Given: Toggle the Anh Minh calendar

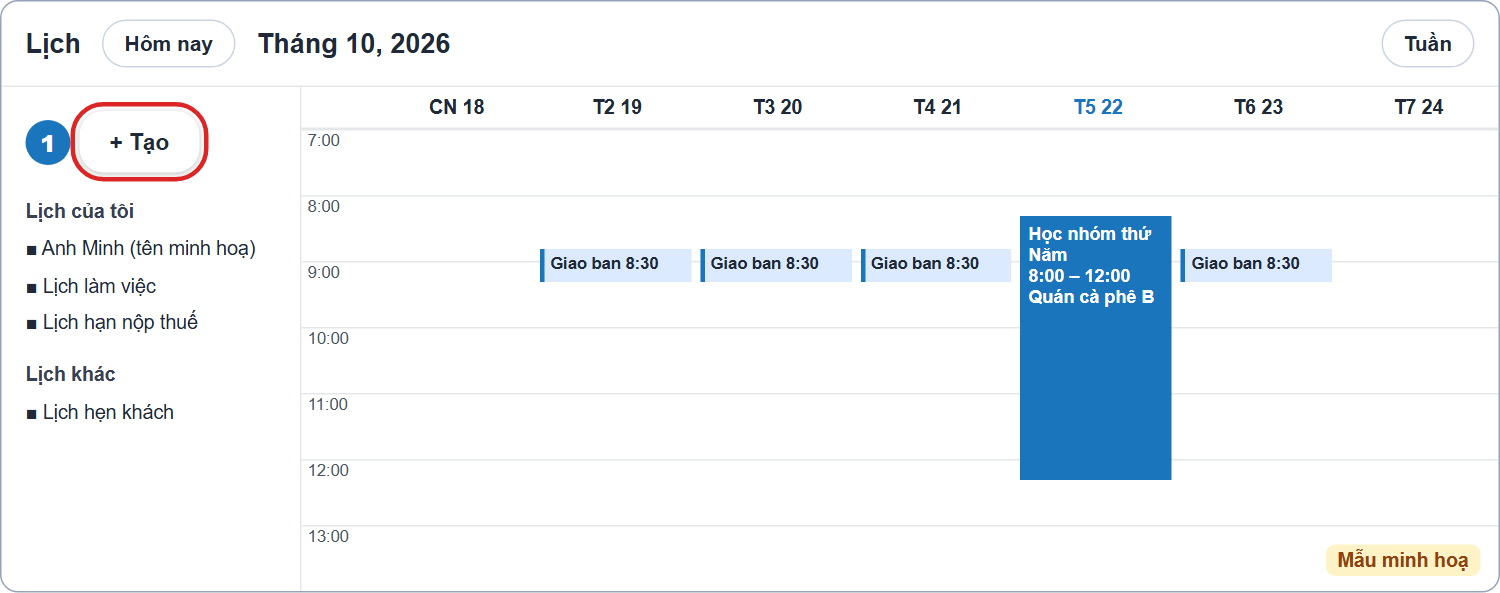Looking at the screenshot, I should coord(141,248).
